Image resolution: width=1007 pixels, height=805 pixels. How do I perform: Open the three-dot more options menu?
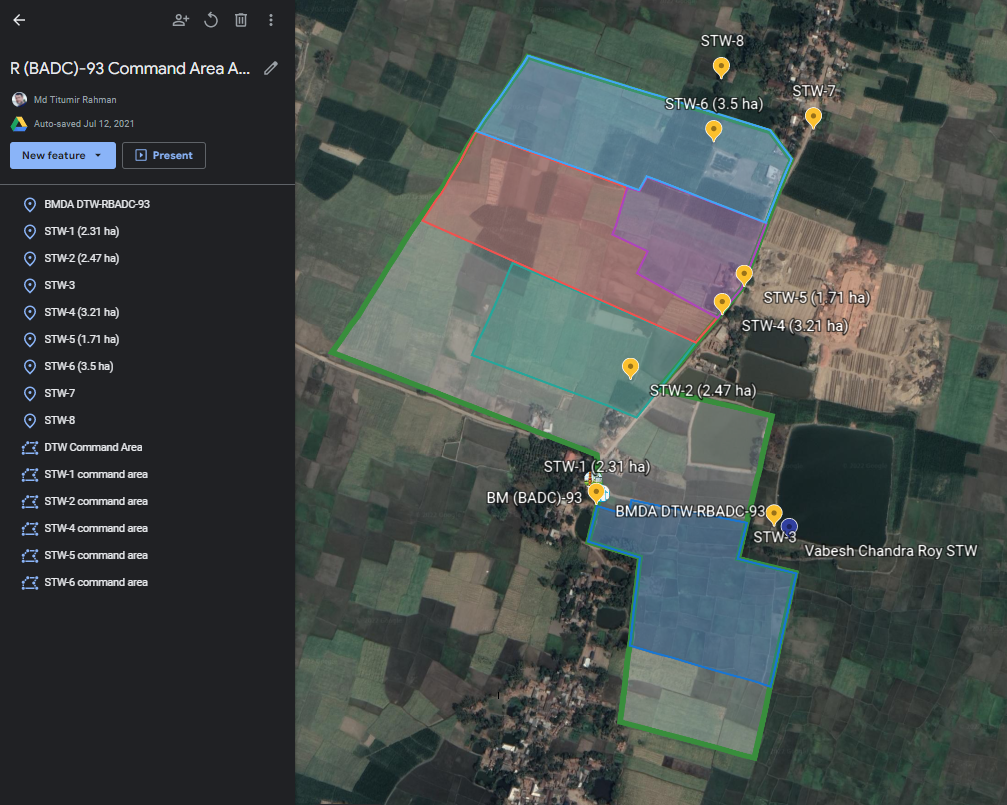coord(271,20)
